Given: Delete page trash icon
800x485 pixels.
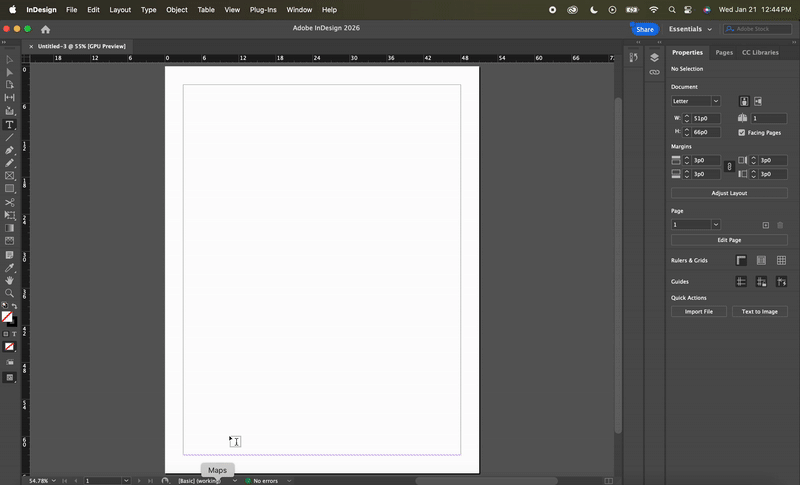Looking at the screenshot, I should [780, 225].
